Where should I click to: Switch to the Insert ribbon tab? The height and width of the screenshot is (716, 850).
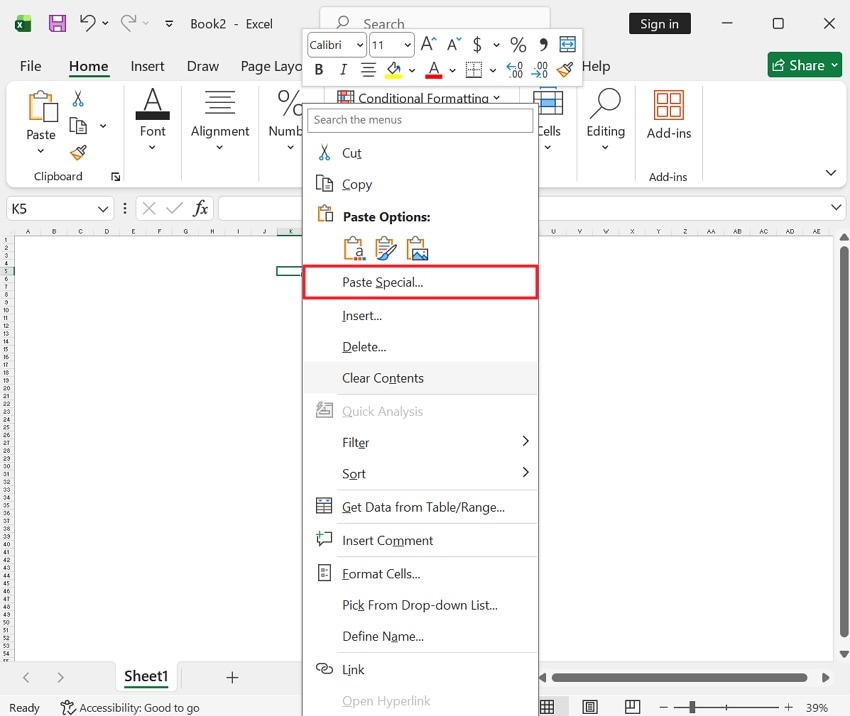pos(147,66)
